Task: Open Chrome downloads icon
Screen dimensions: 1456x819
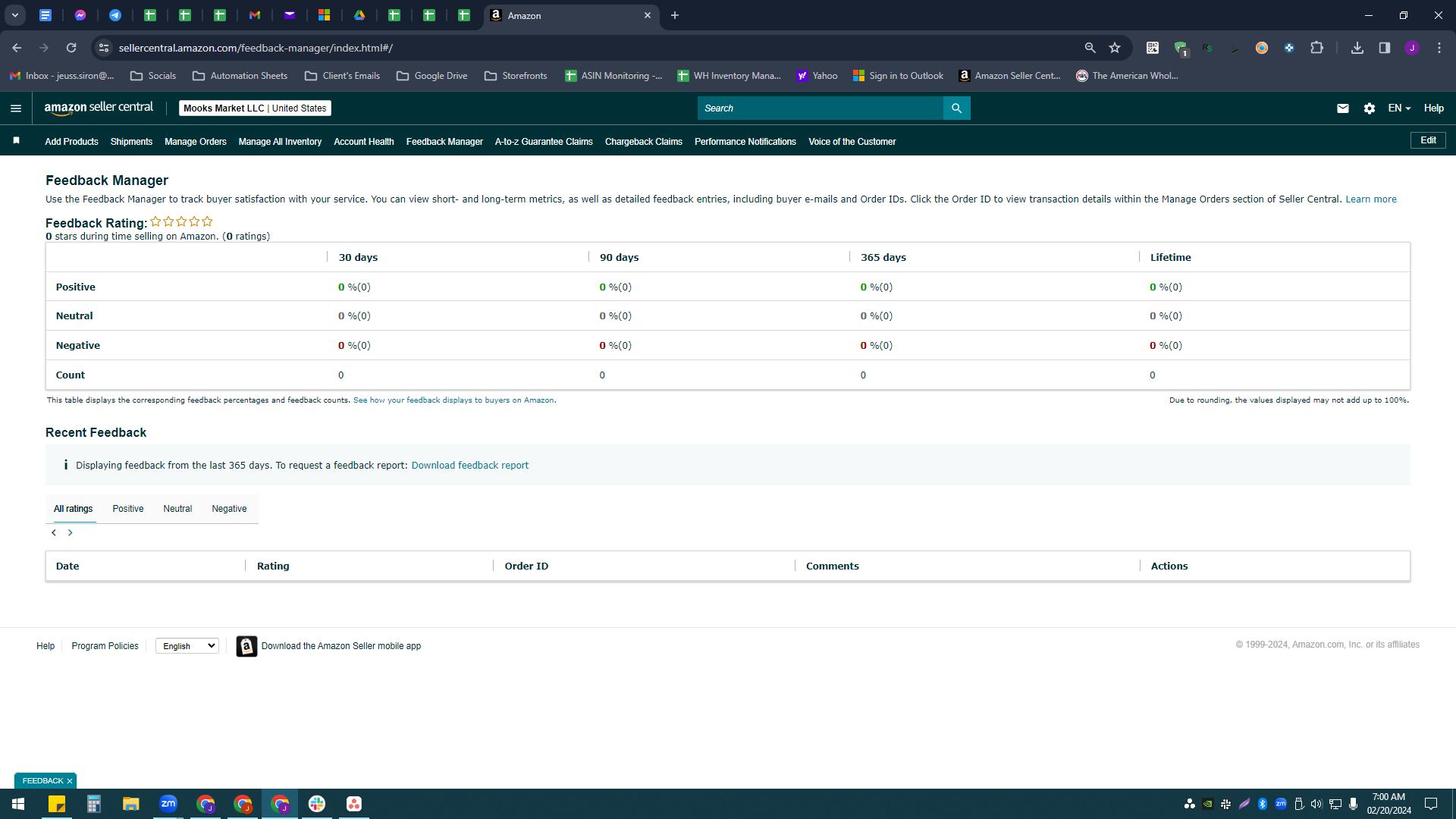Action: coord(1357,48)
